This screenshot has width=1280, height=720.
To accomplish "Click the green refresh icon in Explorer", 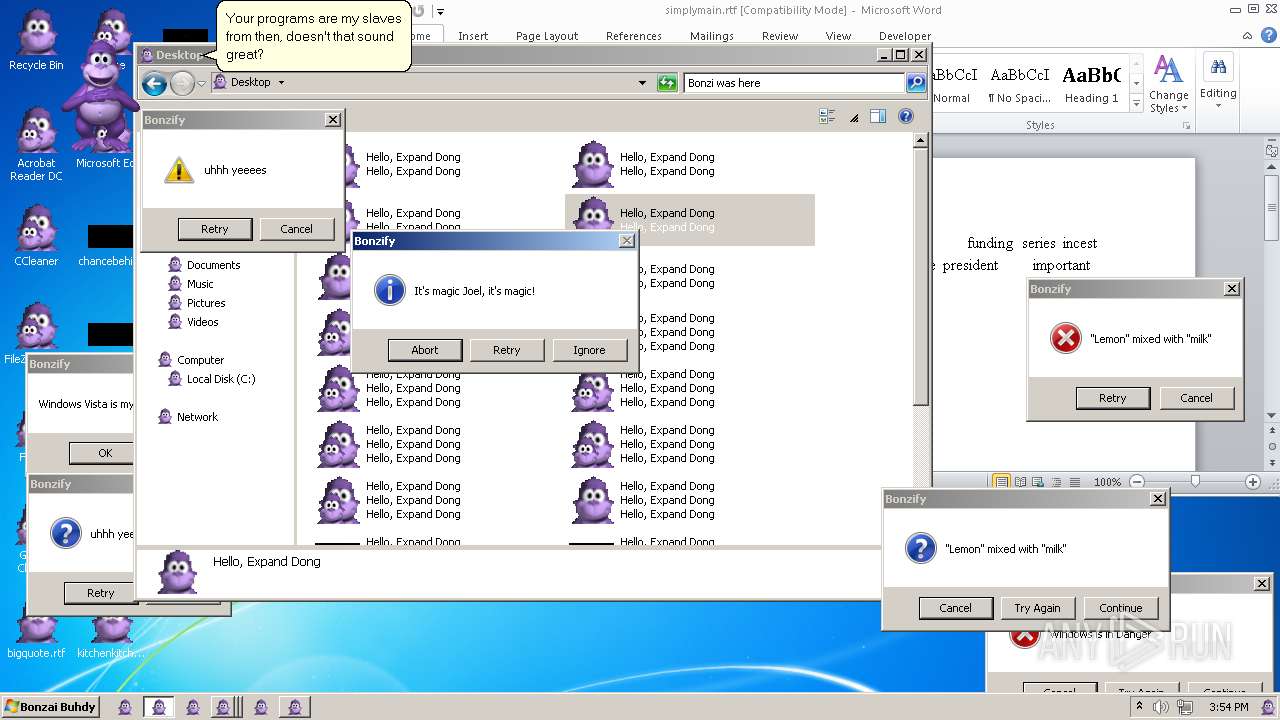I will (667, 83).
